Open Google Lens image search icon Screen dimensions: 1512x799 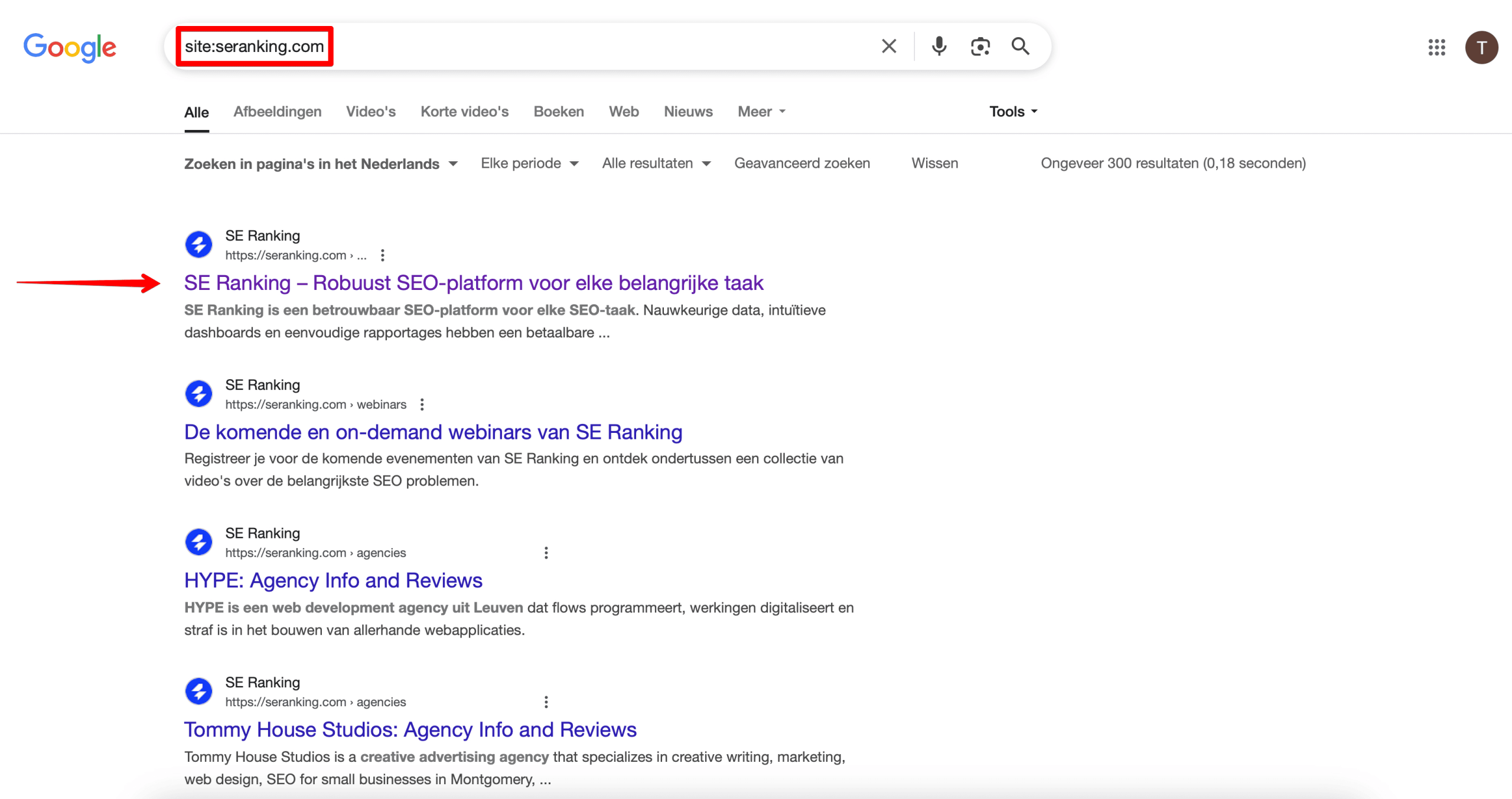(980, 46)
